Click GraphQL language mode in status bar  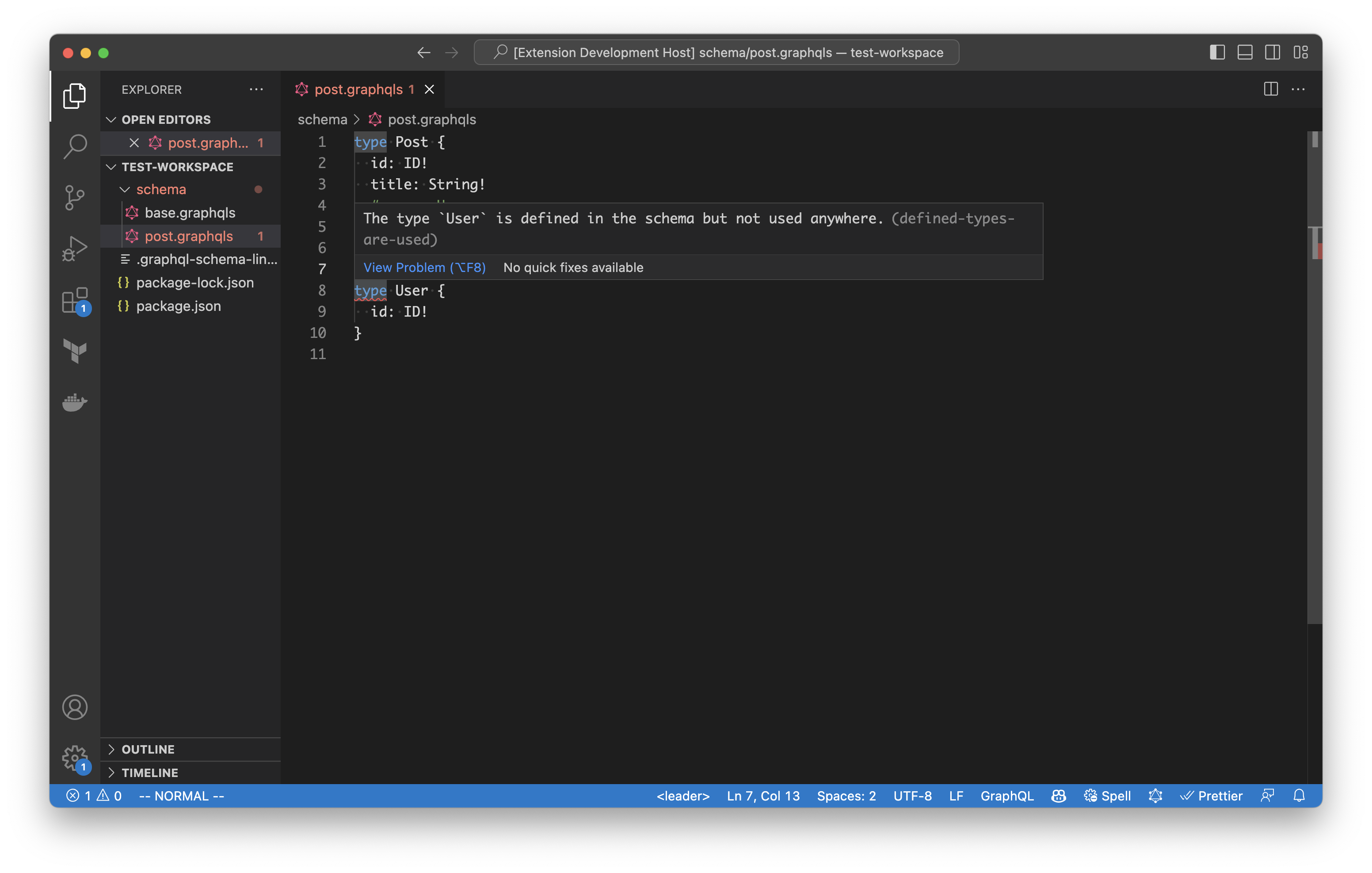pyautogui.click(x=1006, y=796)
